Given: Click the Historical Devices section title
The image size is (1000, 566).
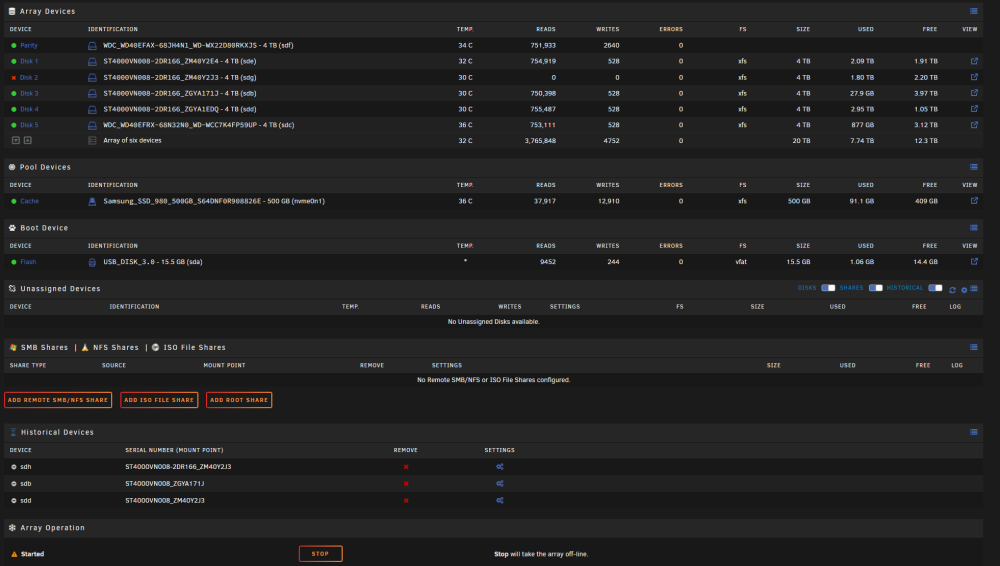Looking at the screenshot, I should click(57, 433).
